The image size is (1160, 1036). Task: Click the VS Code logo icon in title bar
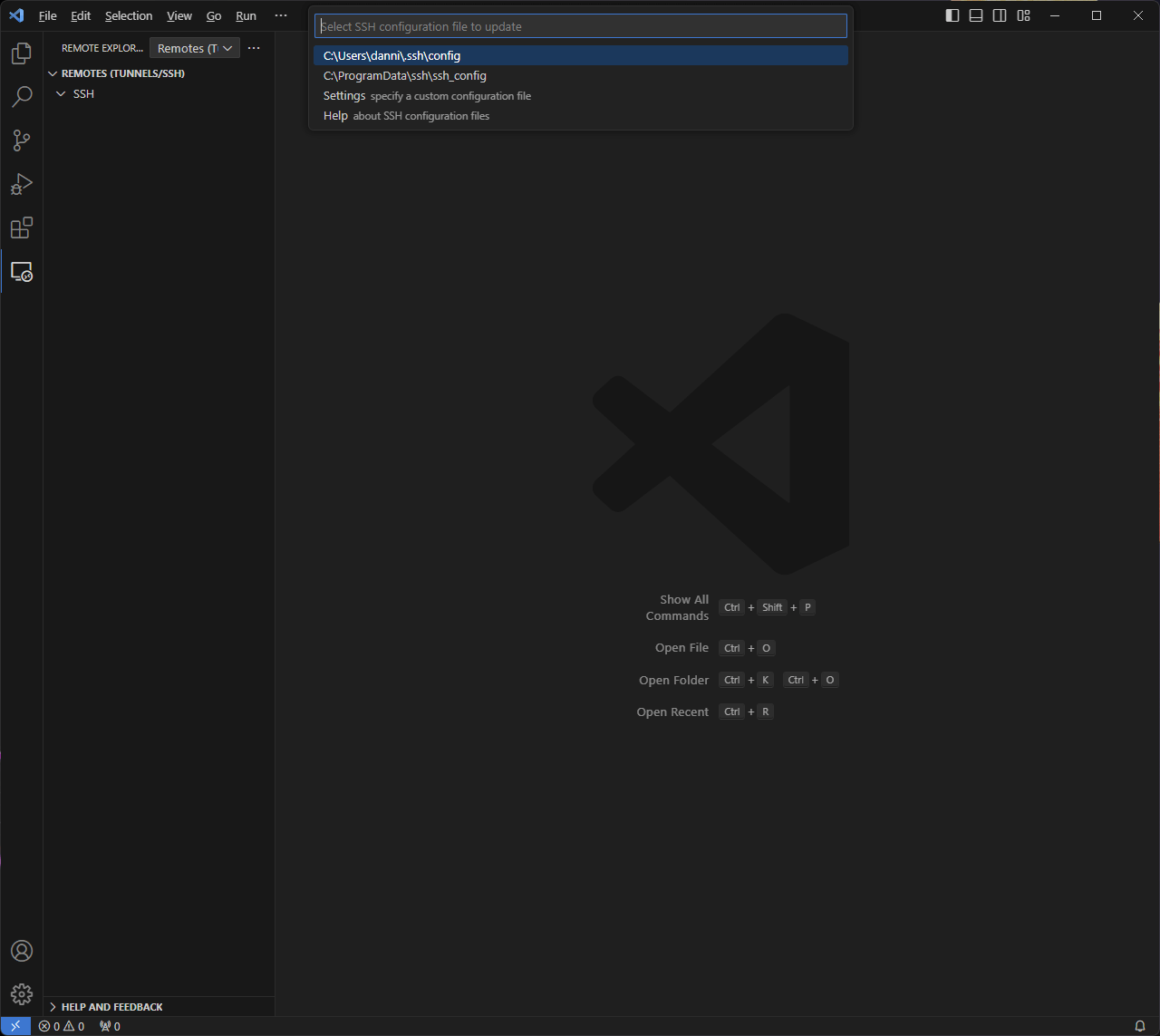click(x=16, y=15)
